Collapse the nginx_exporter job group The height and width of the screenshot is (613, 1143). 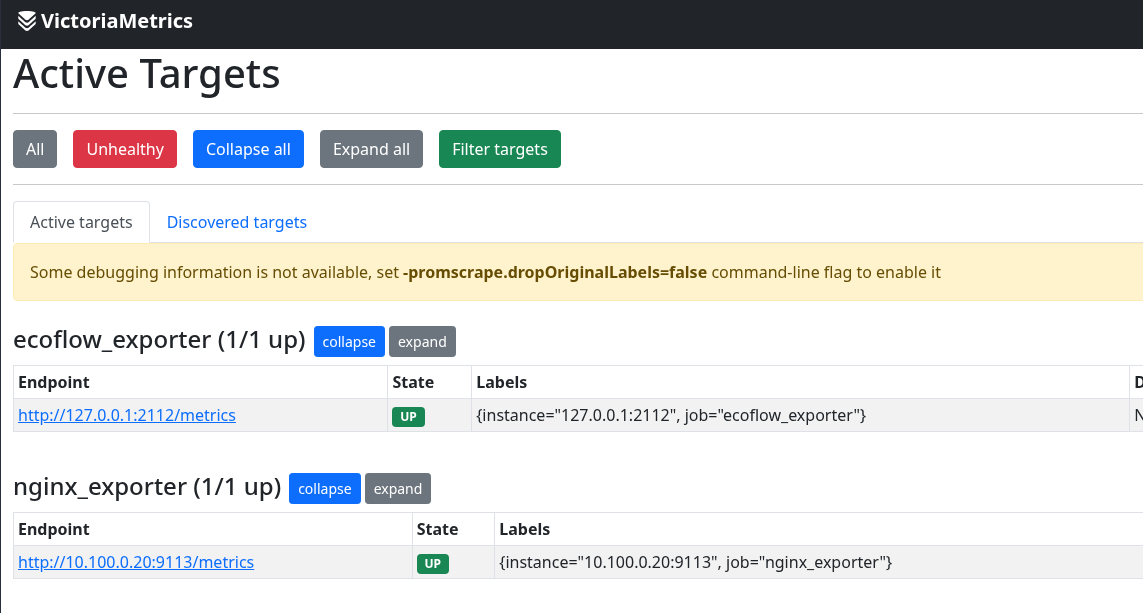click(x=325, y=489)
